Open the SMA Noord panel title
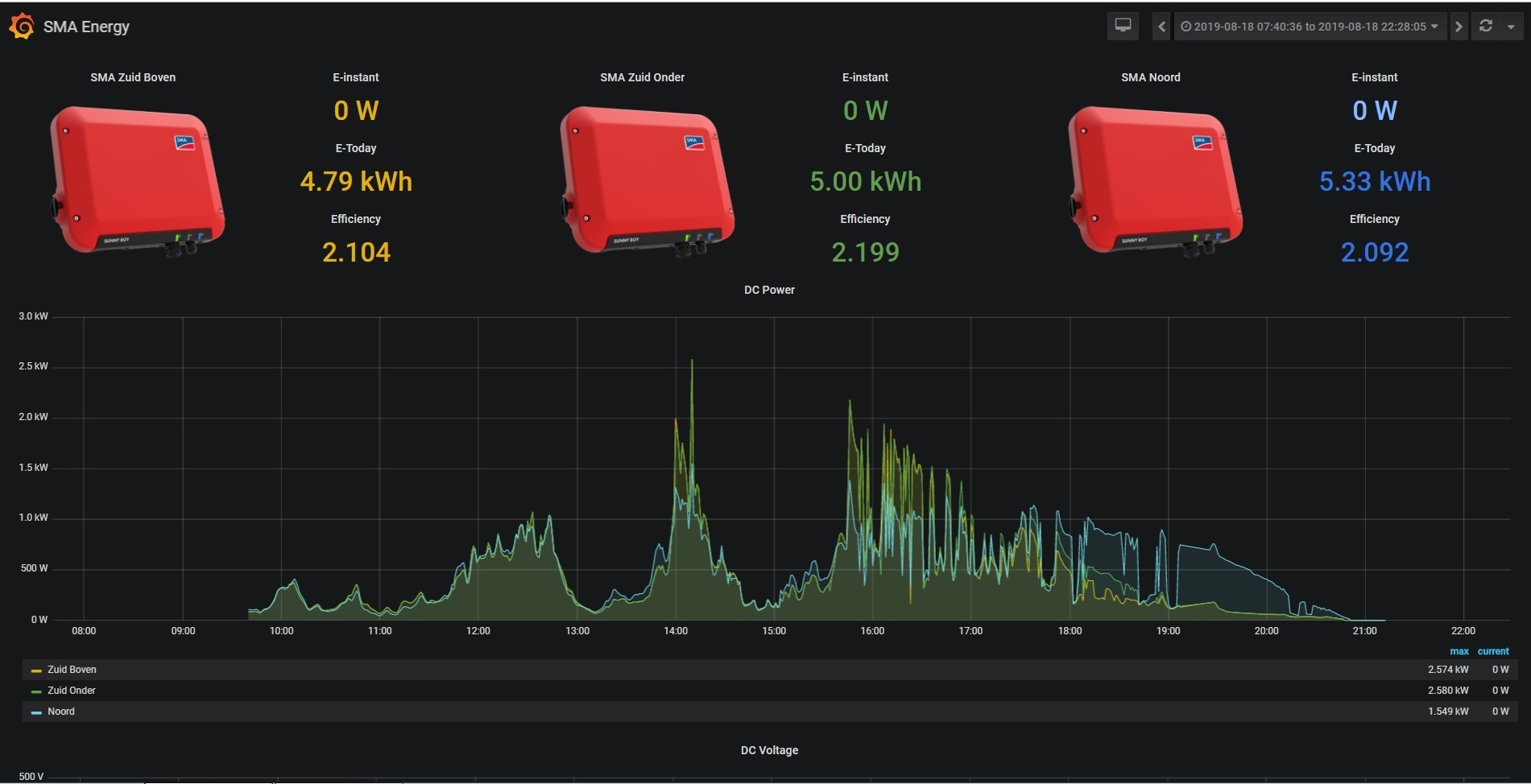Screen dimensions: 1531x784 (x=1151, y=77)
